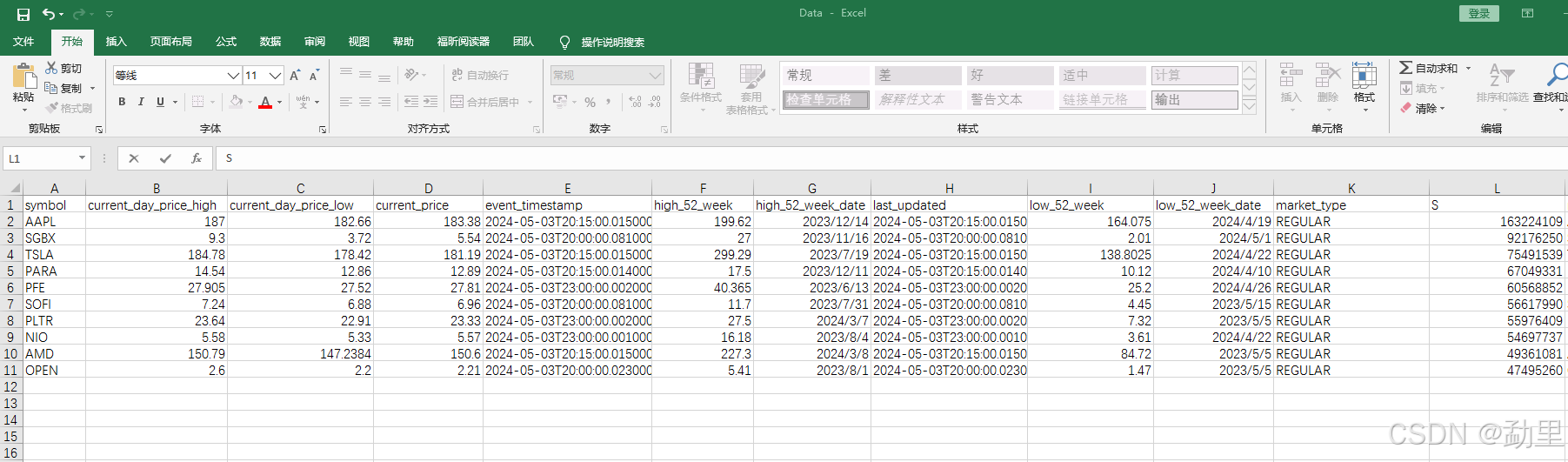Image resolution: width=1568 pixels, height=462 pixels.
Task: Apply percent style format
Action: pyautogui.click(x=591, y=102)
